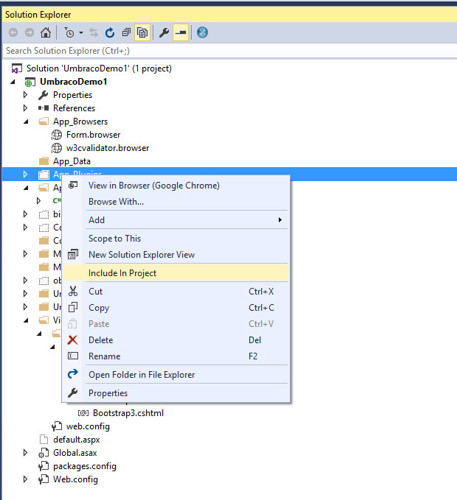The width and height of the screenshot is (457, 500).
Task: Open Pending Changes Filter clock icon
Action: click(69, 32)
